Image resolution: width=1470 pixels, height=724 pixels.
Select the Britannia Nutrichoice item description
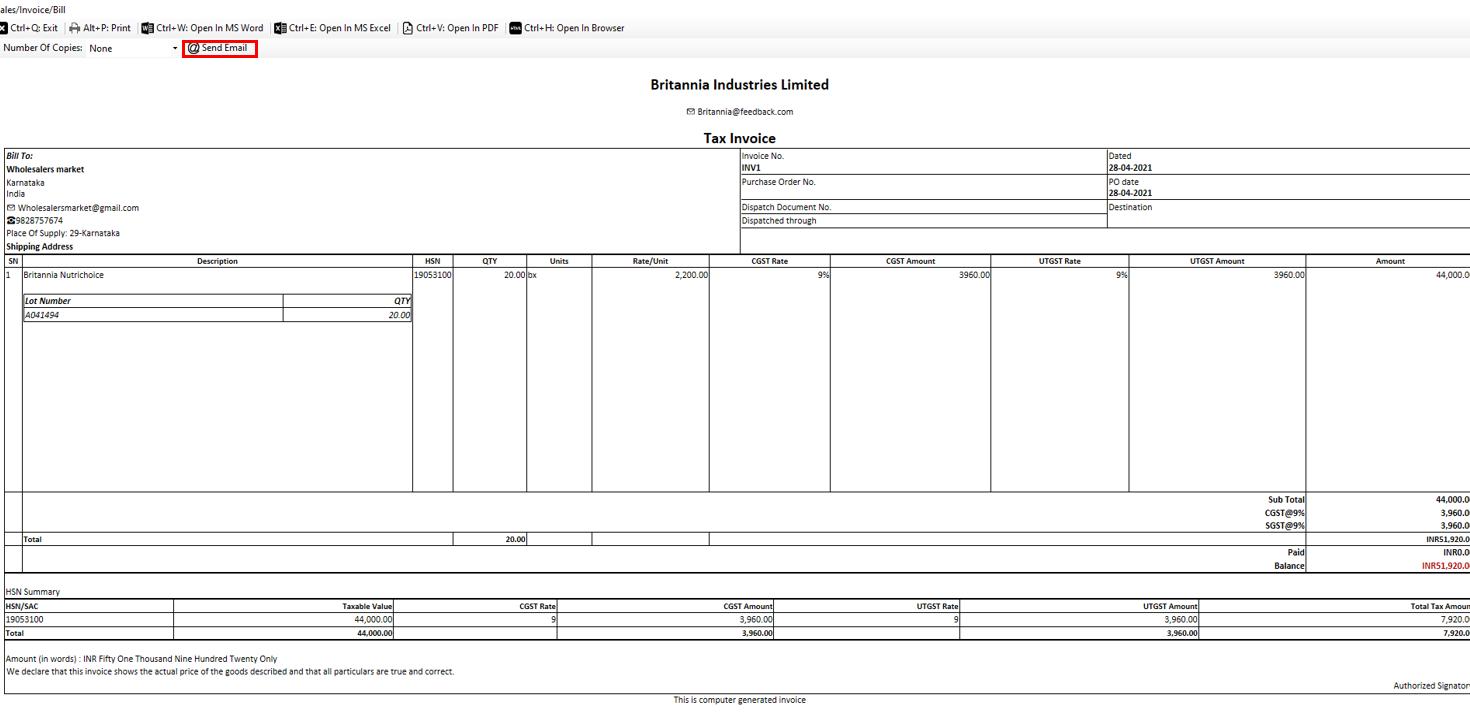coord(63,274)
